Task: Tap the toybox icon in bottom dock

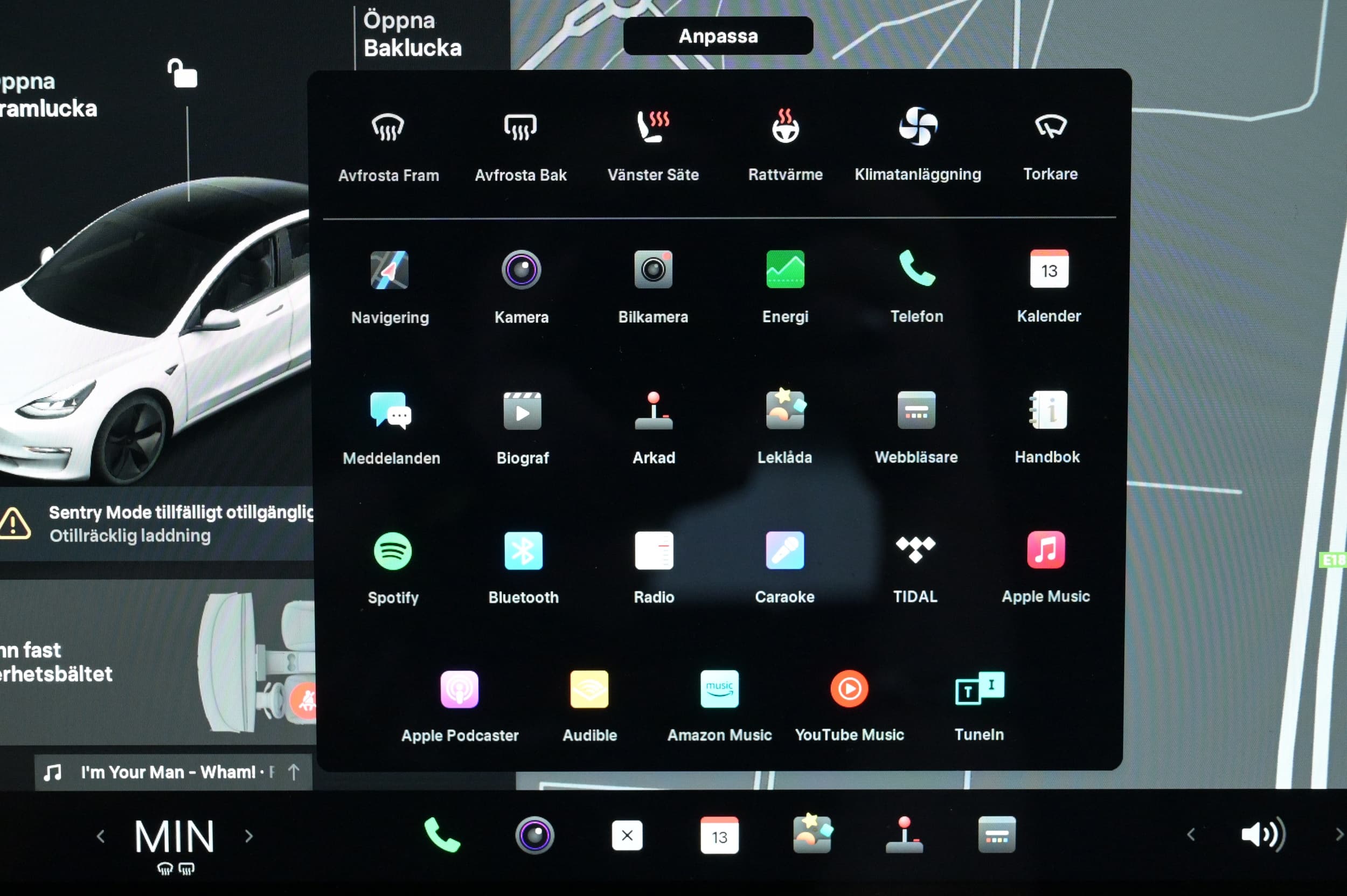Action: click(x=812, y=834)
